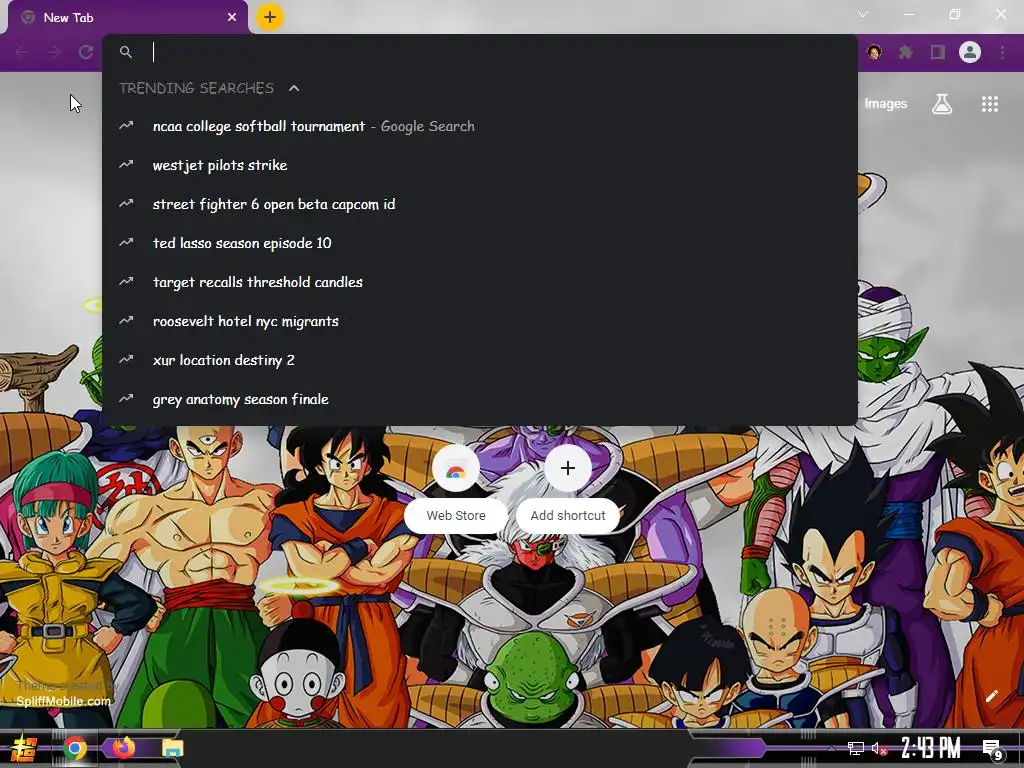Open Chrome from the taskbar
The height and width of the screenshot is (768, 1024).
pos(75,748)
